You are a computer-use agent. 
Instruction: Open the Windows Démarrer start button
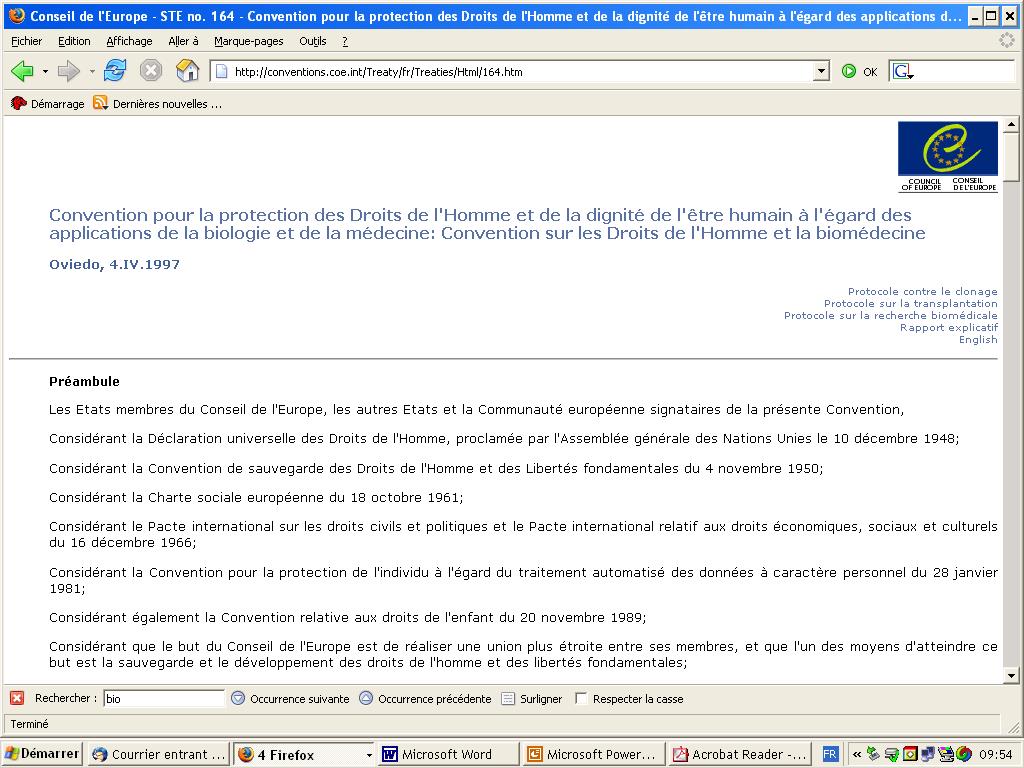[42, 754]
